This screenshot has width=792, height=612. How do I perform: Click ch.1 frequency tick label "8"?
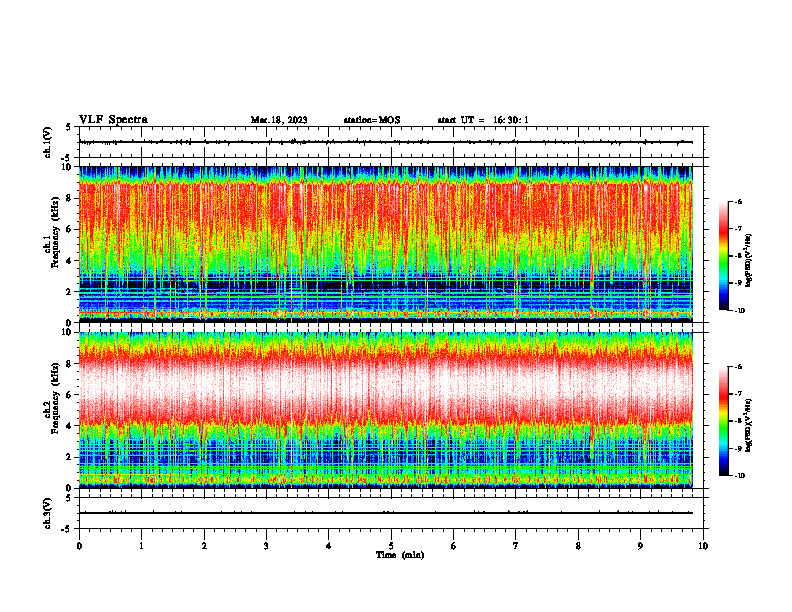pyautogui.click(x=70, y=198)
